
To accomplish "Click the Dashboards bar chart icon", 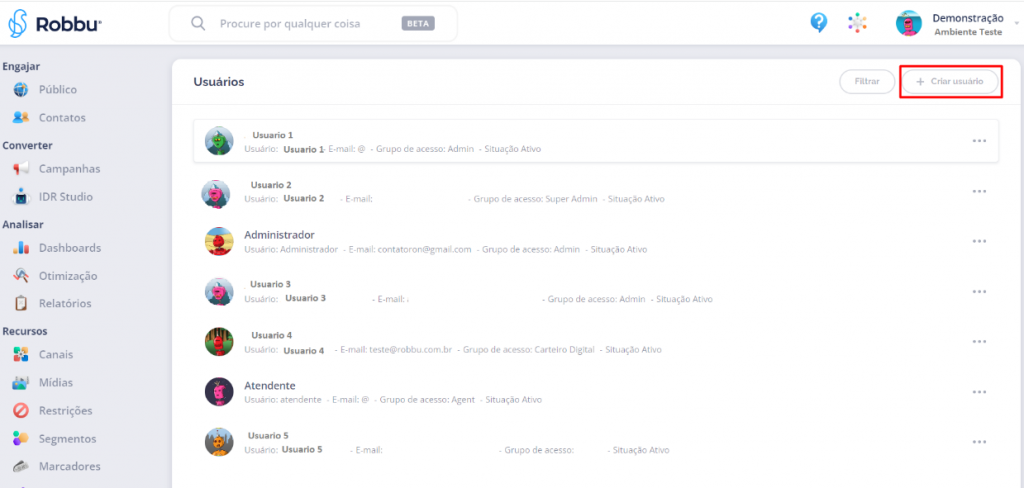I will [x=20, y=248].
